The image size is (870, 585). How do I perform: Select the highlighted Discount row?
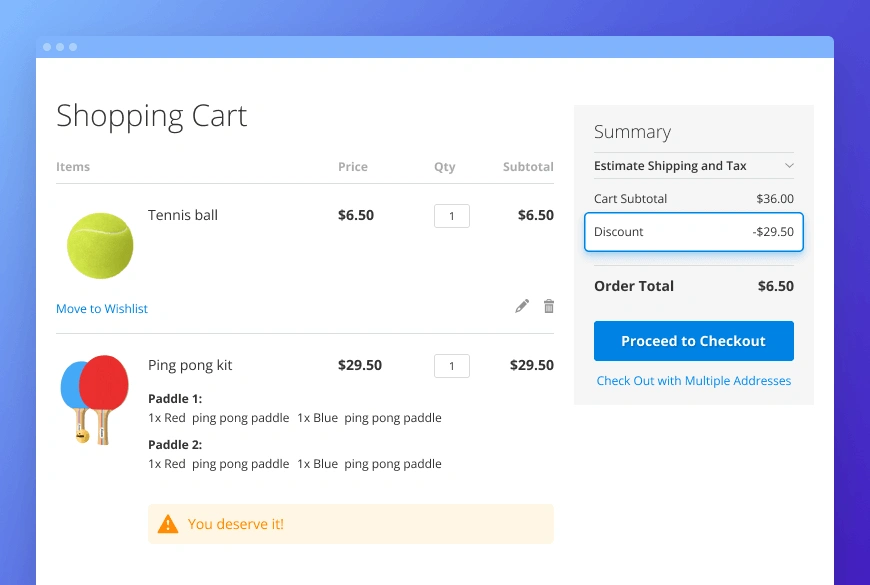click(694, 232)
